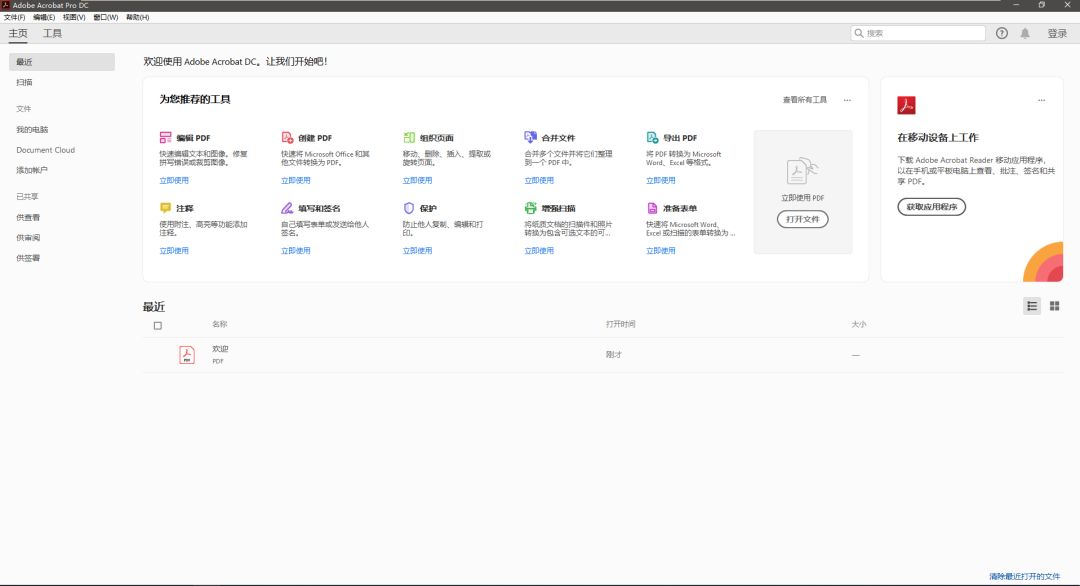Switch to the 工具 tab
The height and width of the screenshot is (586, 1080).
[52, 33]
